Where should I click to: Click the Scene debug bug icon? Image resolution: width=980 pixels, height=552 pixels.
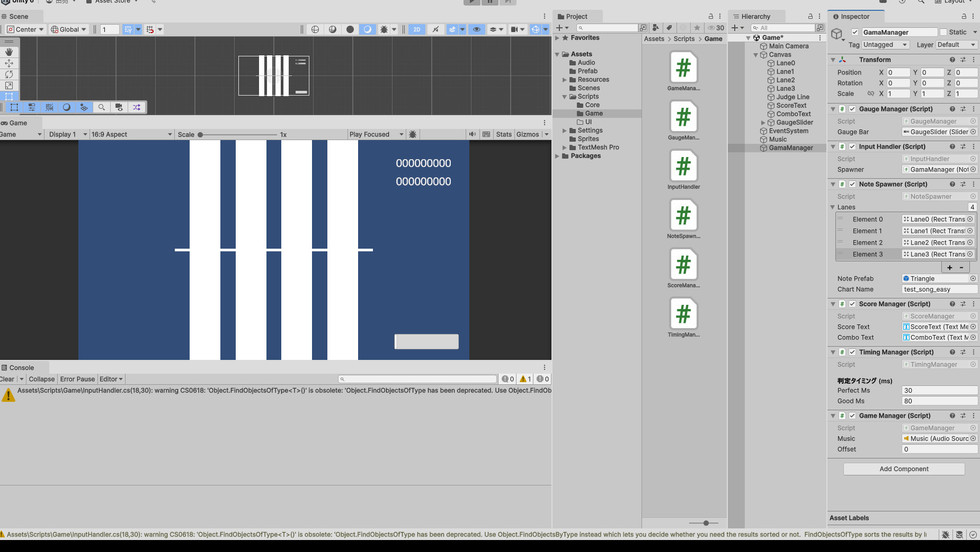[x=384, y=29]
